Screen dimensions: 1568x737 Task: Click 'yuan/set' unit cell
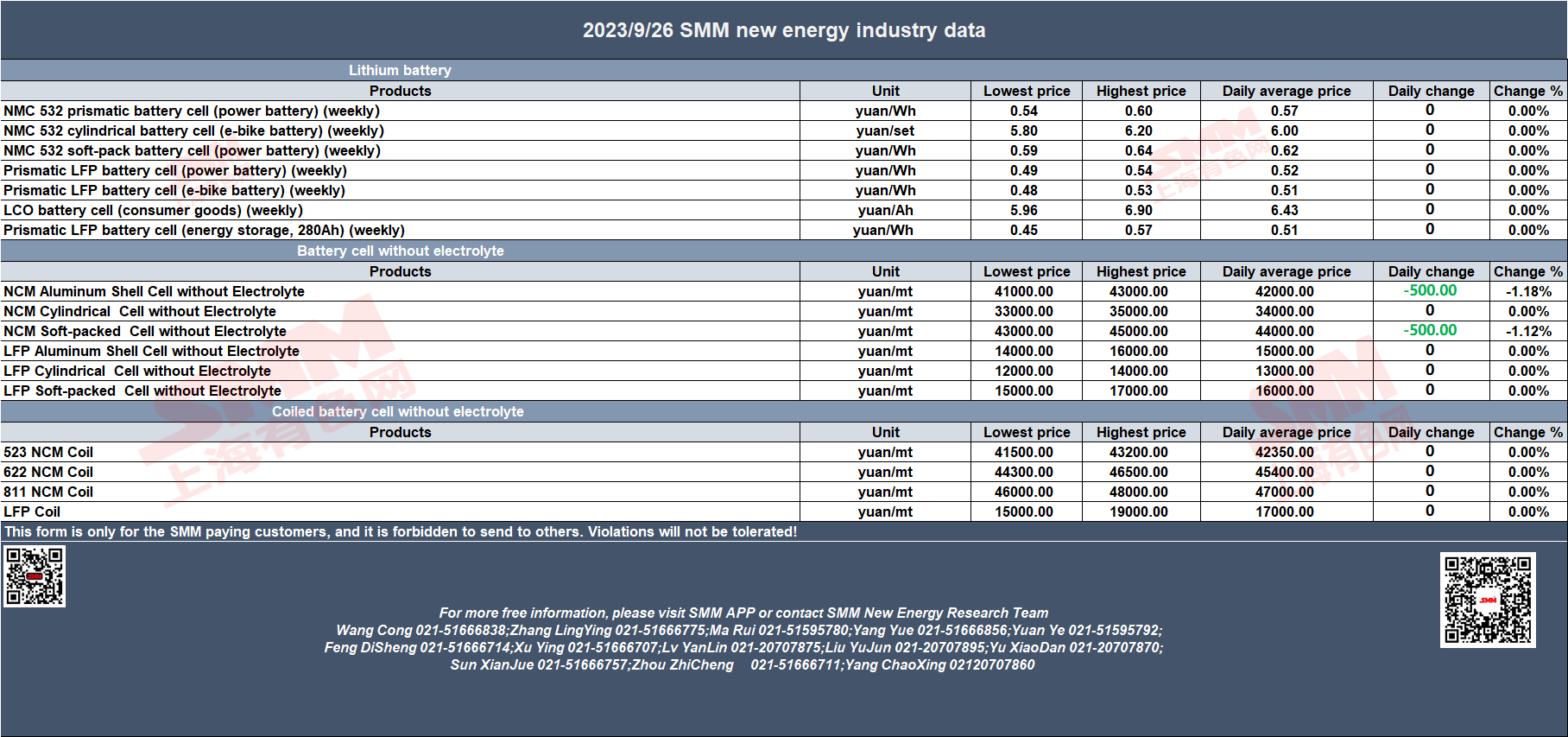coord(885,130)
